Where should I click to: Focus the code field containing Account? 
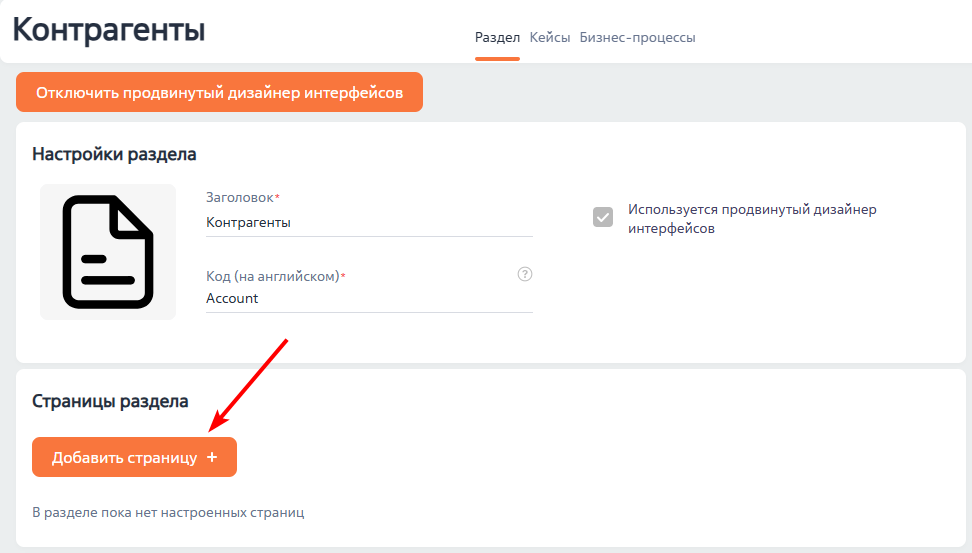click(x=369, y=299)
